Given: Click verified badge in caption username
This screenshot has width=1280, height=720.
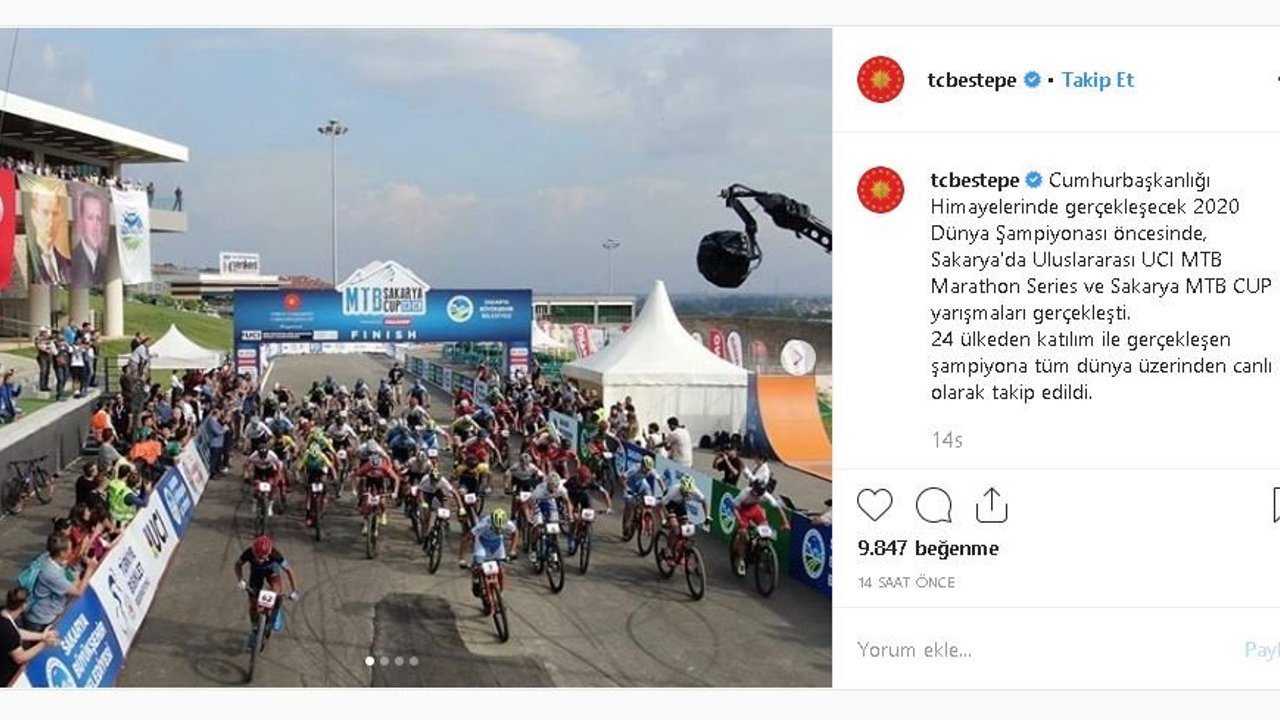Looking at the screenshot, I should [1034, 180].
